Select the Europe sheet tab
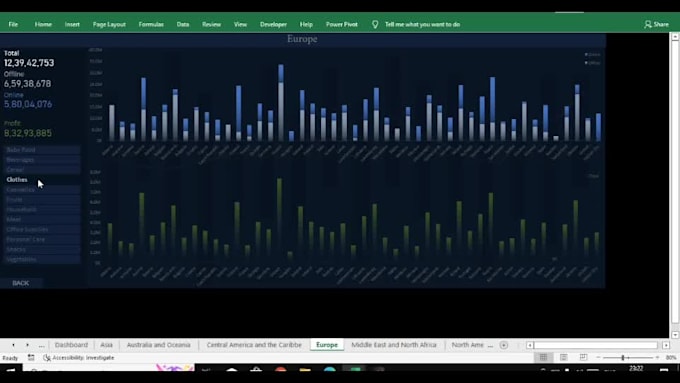The height and width of the screenshot is (383, 680). click(327, 345)
